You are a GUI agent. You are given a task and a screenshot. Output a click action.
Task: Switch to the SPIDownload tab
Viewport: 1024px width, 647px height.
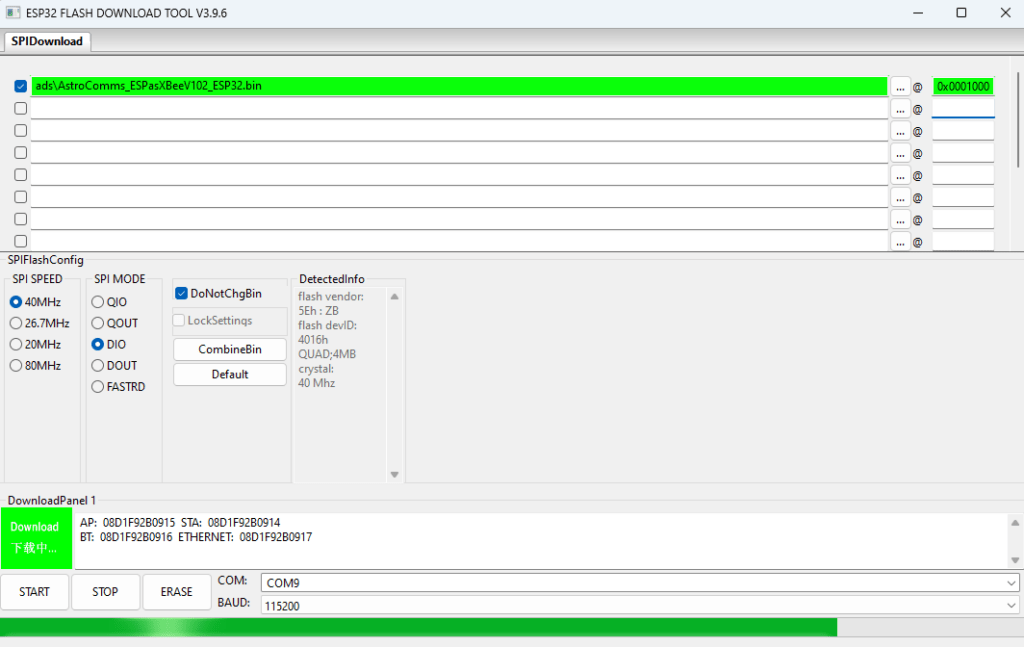[x=47, y=41]
